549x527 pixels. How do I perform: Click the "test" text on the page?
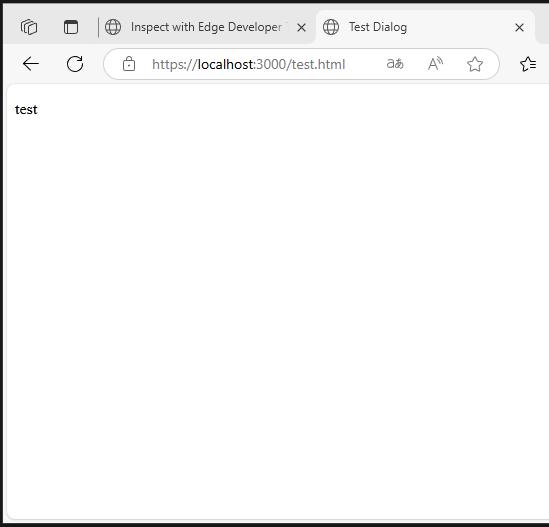26,110
